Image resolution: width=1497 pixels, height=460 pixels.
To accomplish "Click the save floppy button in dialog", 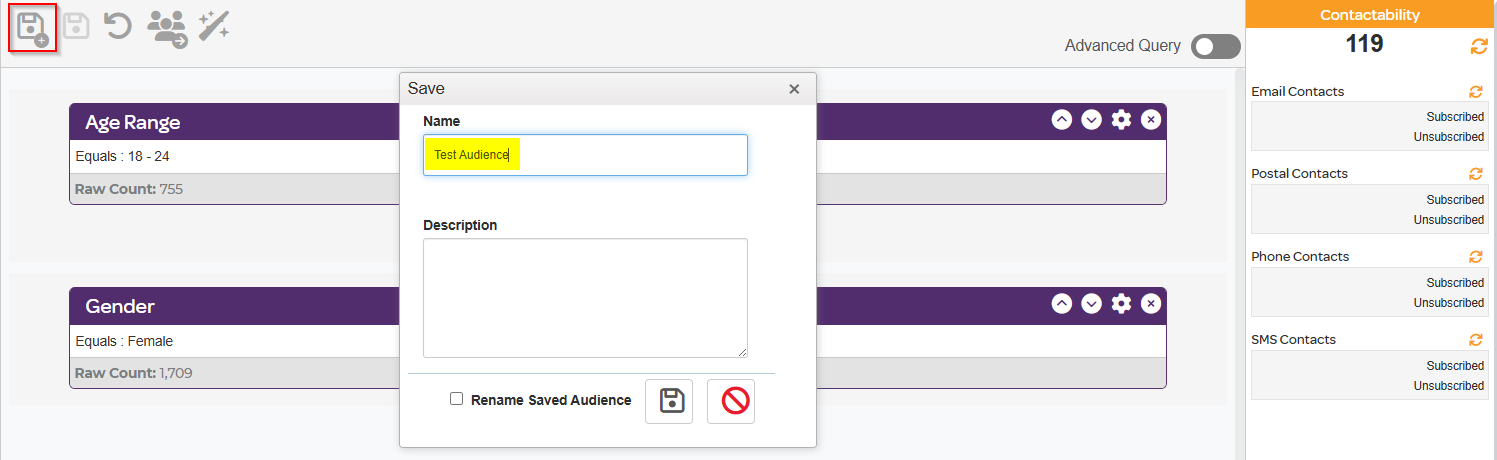I will click(x=668, y=401).
